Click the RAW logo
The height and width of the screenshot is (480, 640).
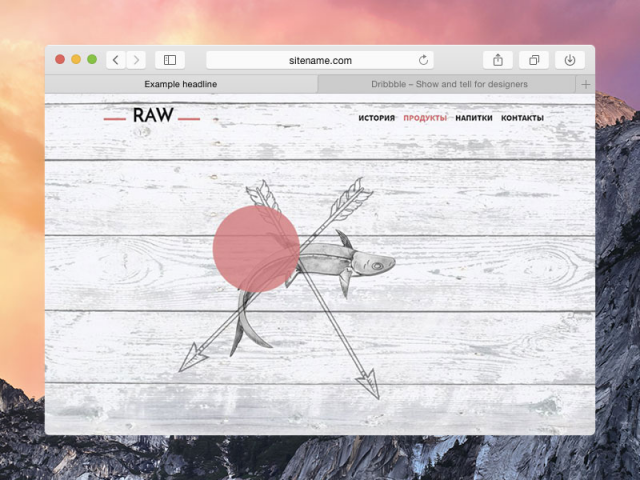tap(153, 116)
